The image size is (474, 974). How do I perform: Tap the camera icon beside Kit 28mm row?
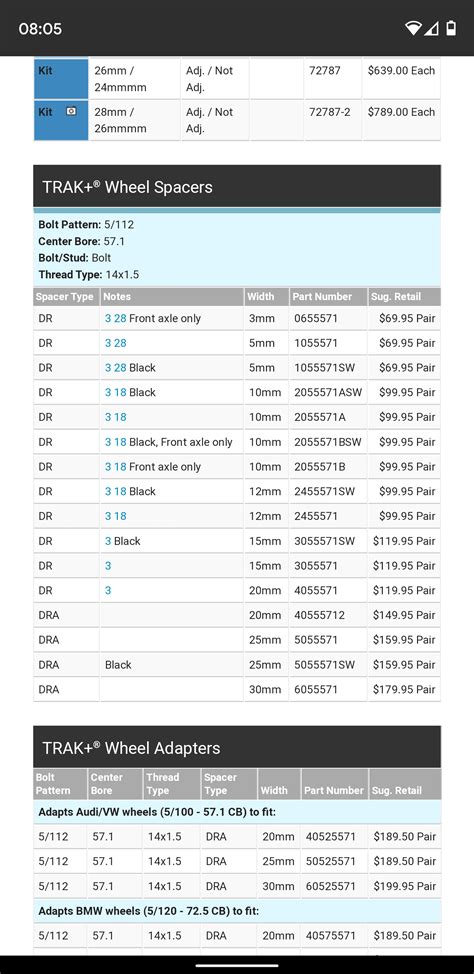tap(71, 112)
